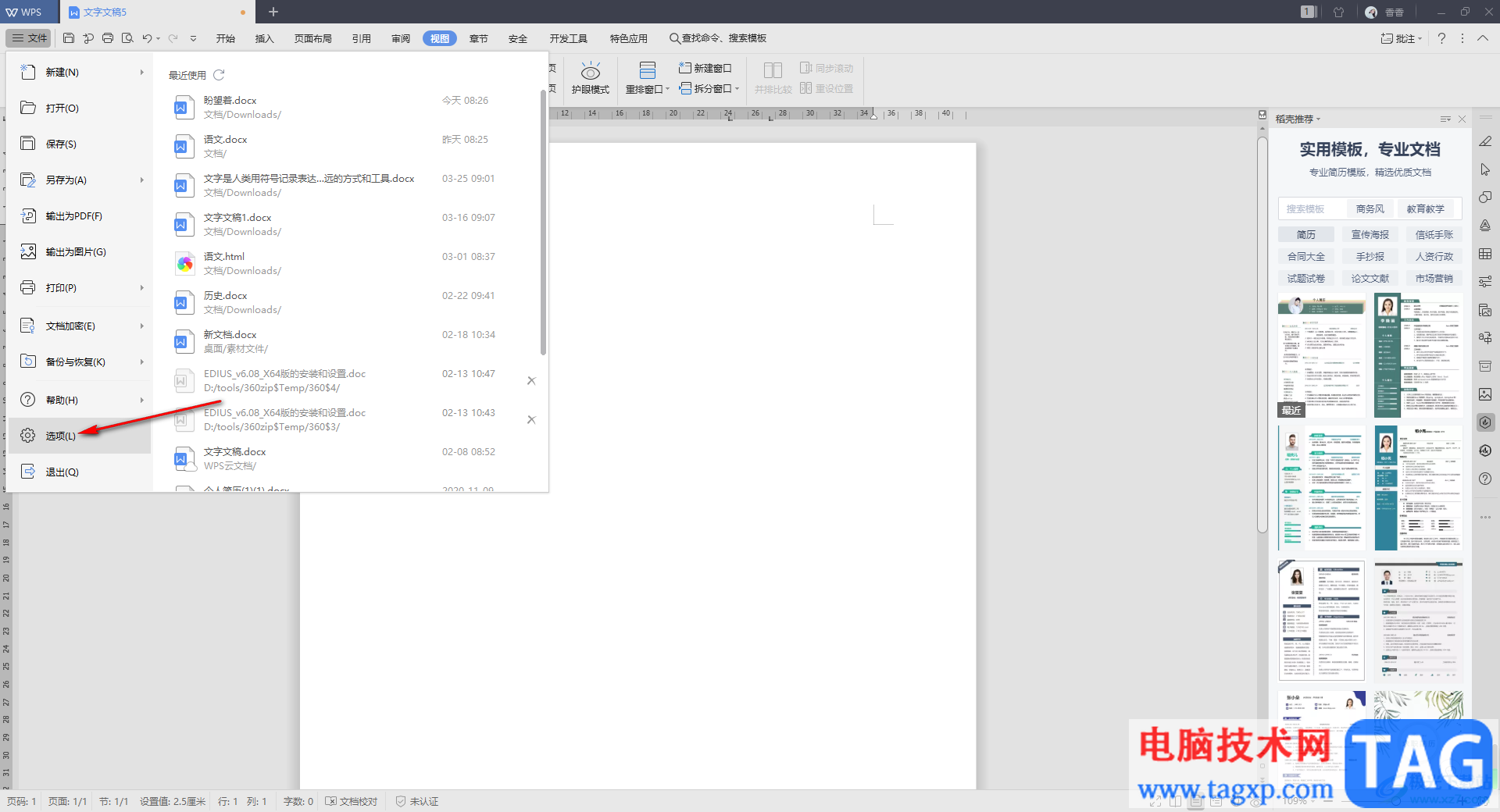Click the Save (保存) menu entry

coord(78,144)
